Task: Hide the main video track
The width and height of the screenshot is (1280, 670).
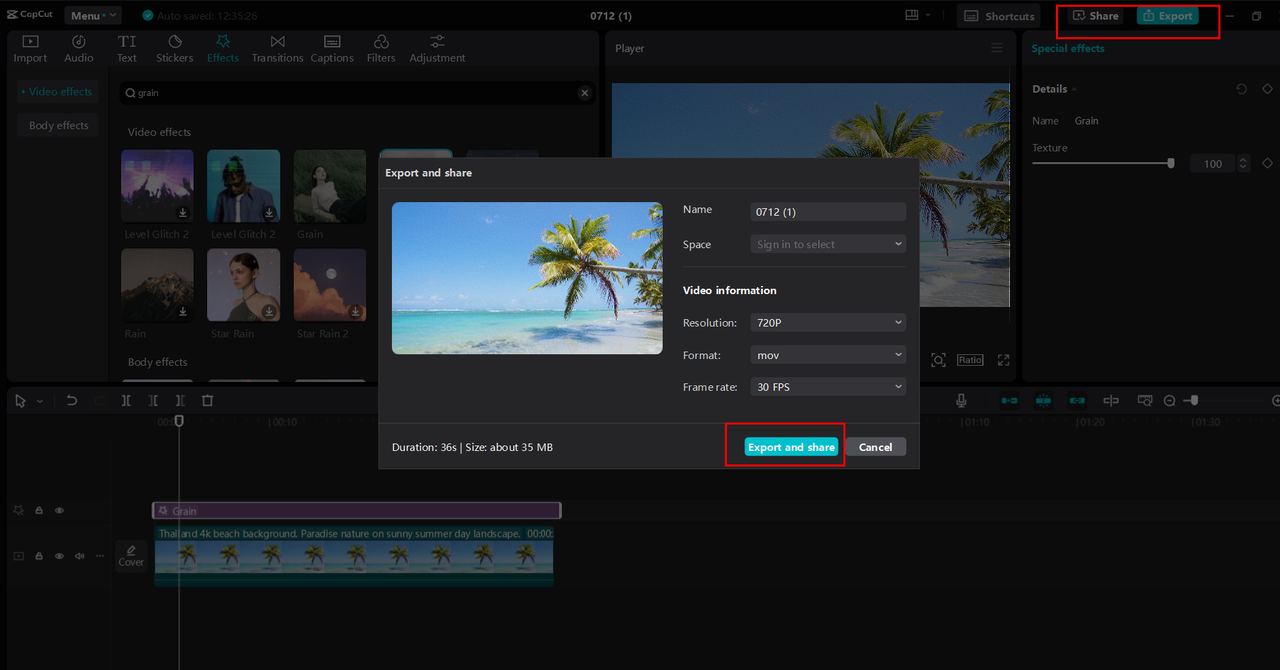Action: [x=59, y=556]
